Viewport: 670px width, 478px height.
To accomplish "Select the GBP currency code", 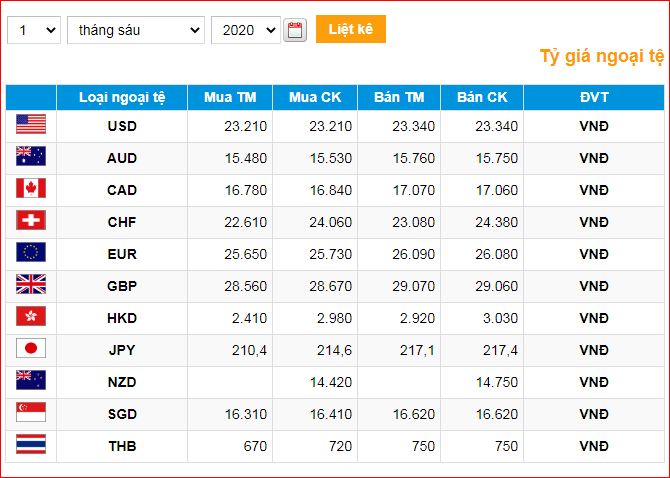I will point(122,286).
